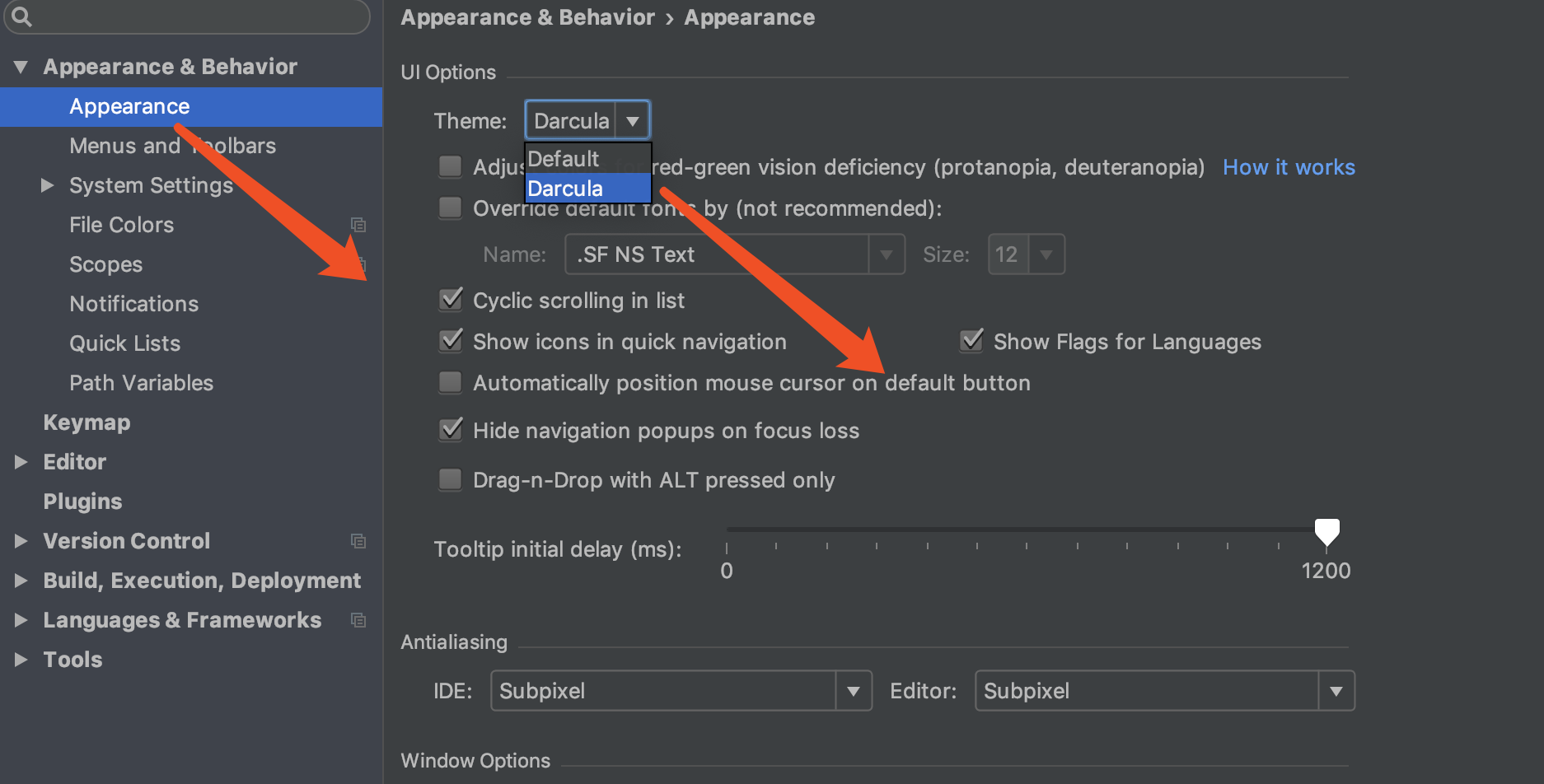This screenshot has height=784, width=1544.
Task: Click the Tooltip initial delay slider handle
Action: [1326, 532]
